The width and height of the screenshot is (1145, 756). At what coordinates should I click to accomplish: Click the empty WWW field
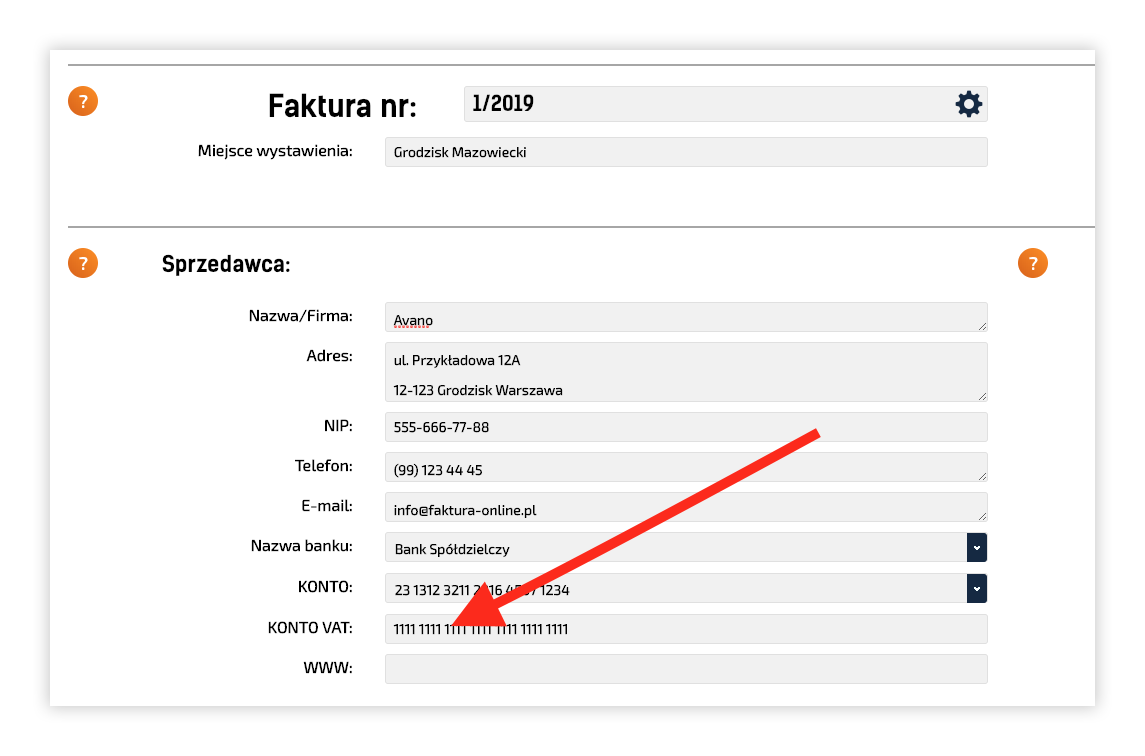point(686,669)
